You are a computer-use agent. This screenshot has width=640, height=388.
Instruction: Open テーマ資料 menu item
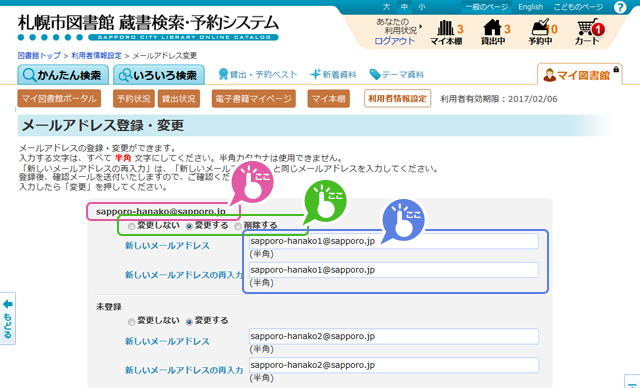click(397, 74)
